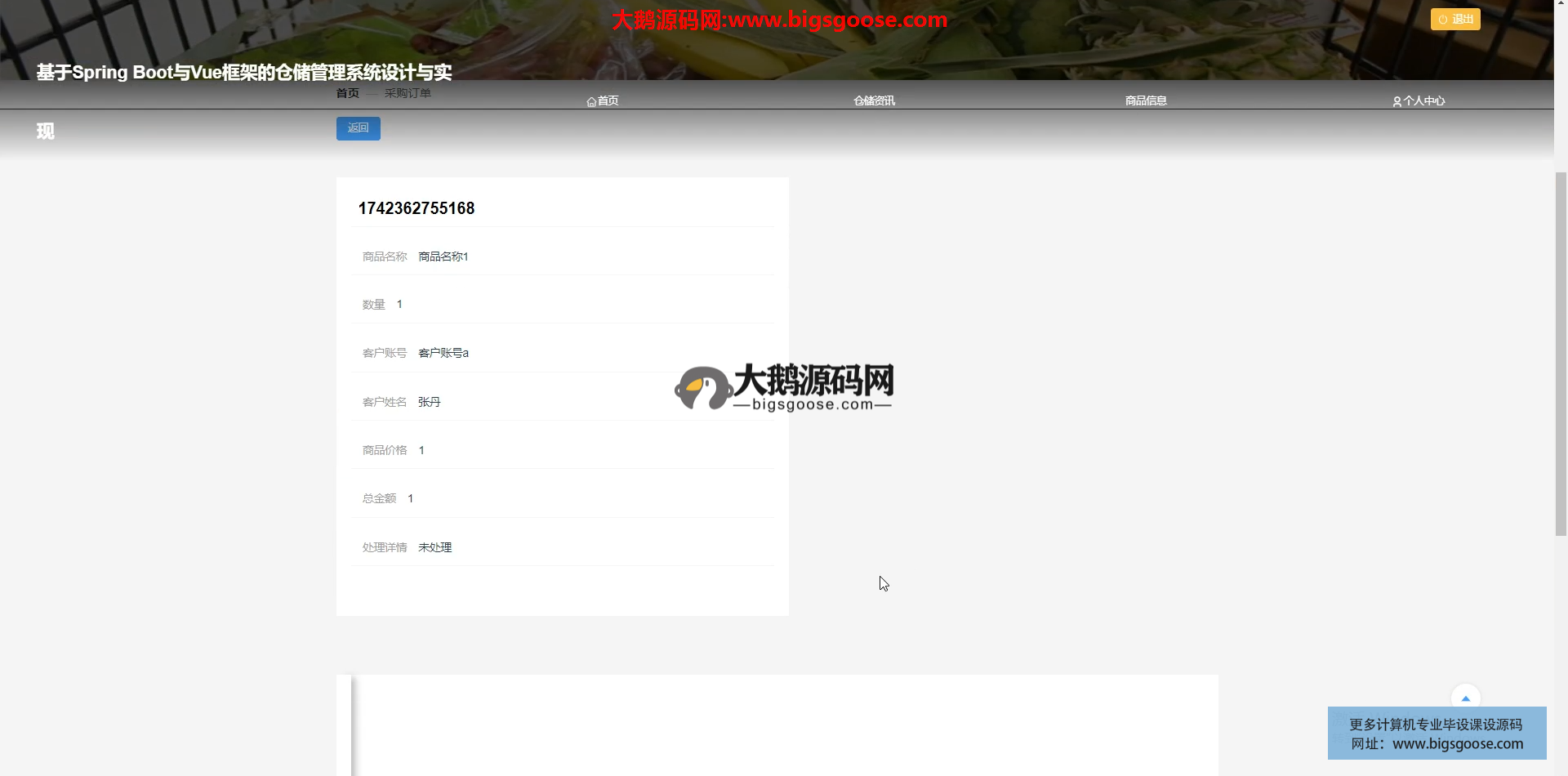Viewport: 1568px width, 776px height.
Task: Click the power icon inside 退出
Action: (1442, 20)
